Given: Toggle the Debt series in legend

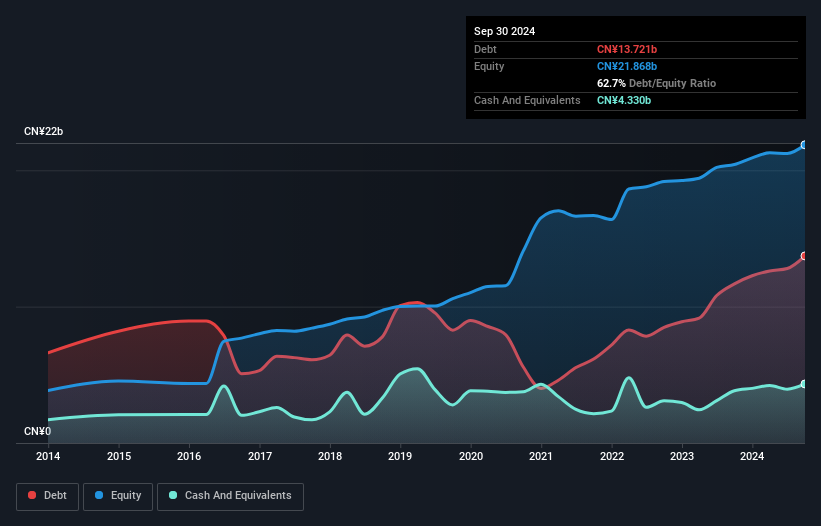Looking at the screenshot, I should 48,496.
